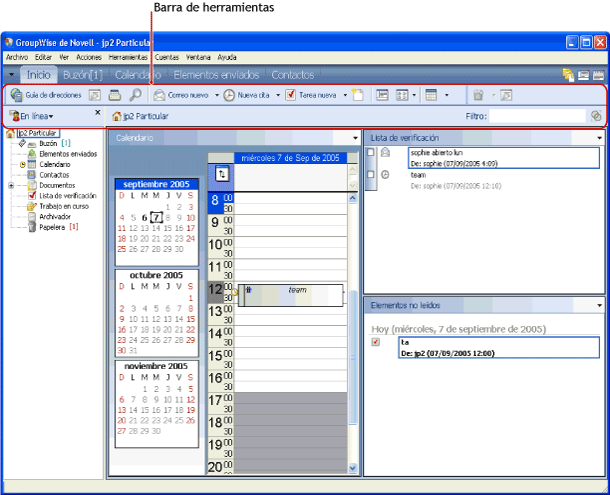Viewport: 610px width, 495px height.
Task: Open the Editar menu
Action: (x=43, y=57)
